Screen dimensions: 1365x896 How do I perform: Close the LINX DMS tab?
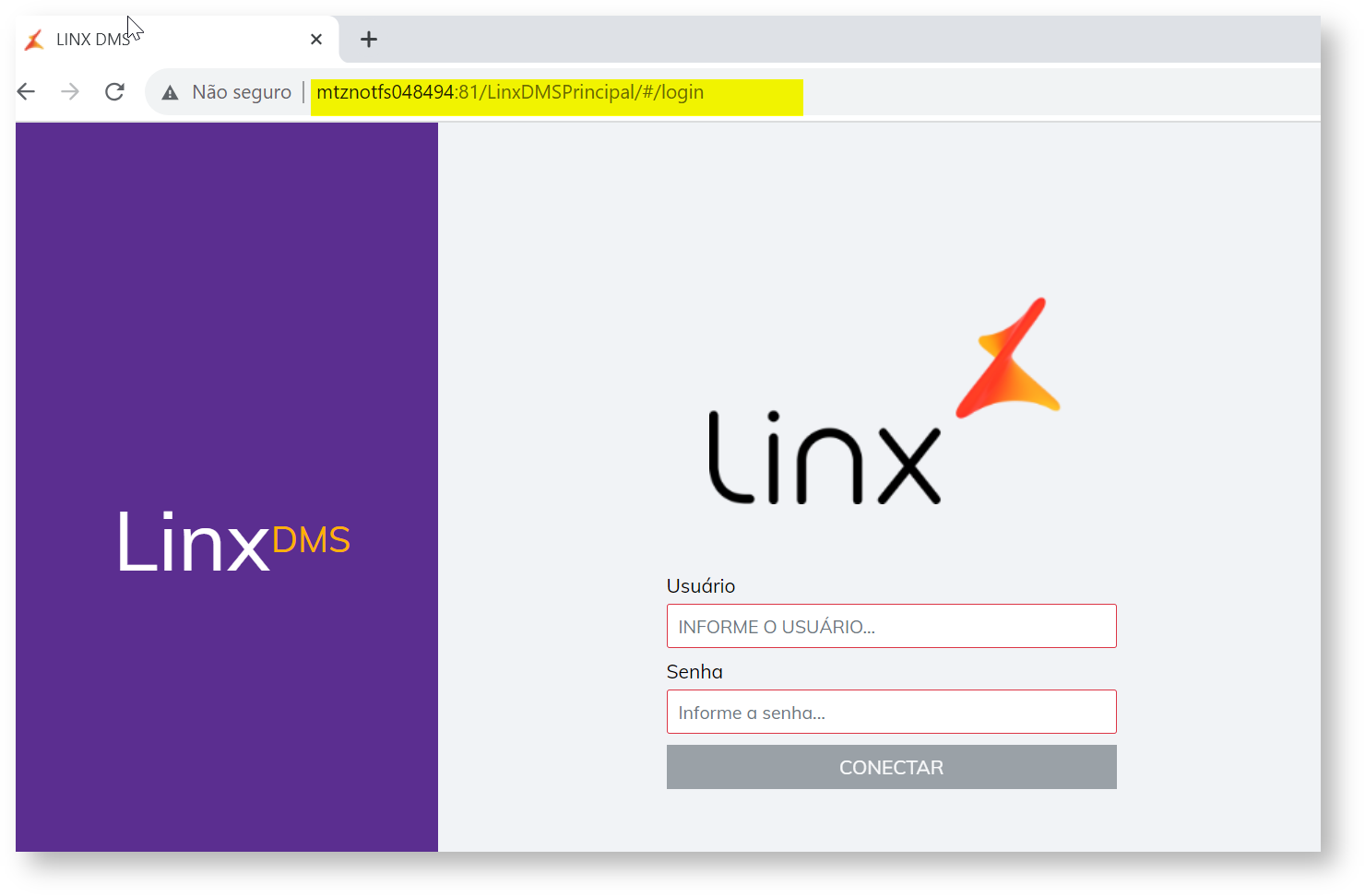[316, 39]
